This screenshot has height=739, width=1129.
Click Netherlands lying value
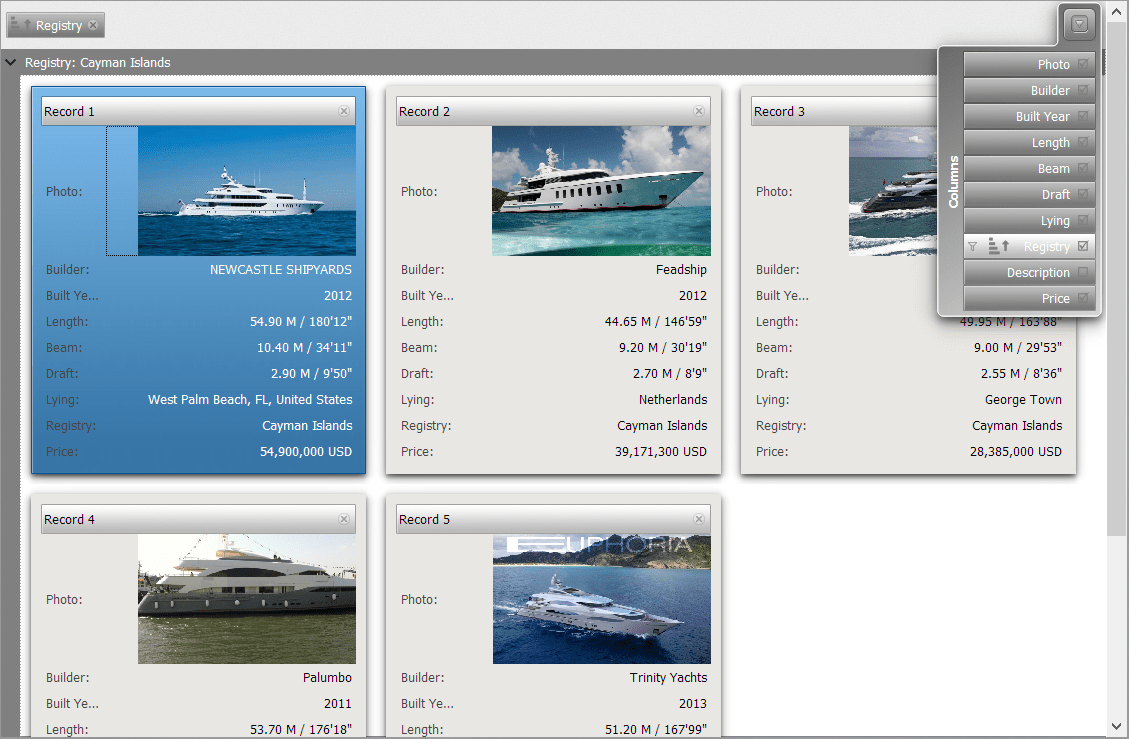(673, 399)
